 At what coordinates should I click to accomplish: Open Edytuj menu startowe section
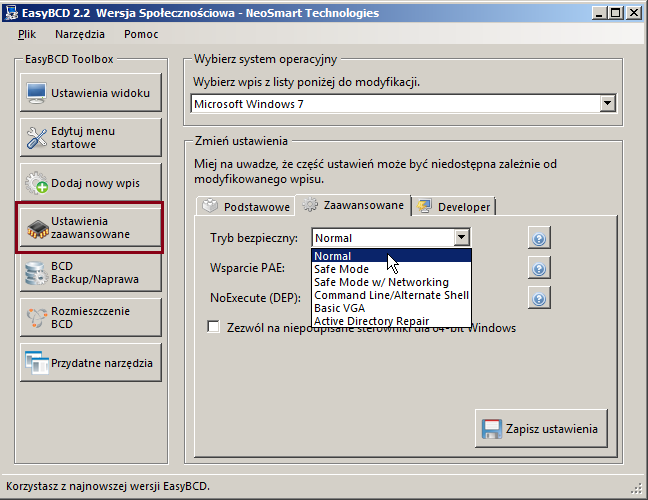tap(91, 138)
